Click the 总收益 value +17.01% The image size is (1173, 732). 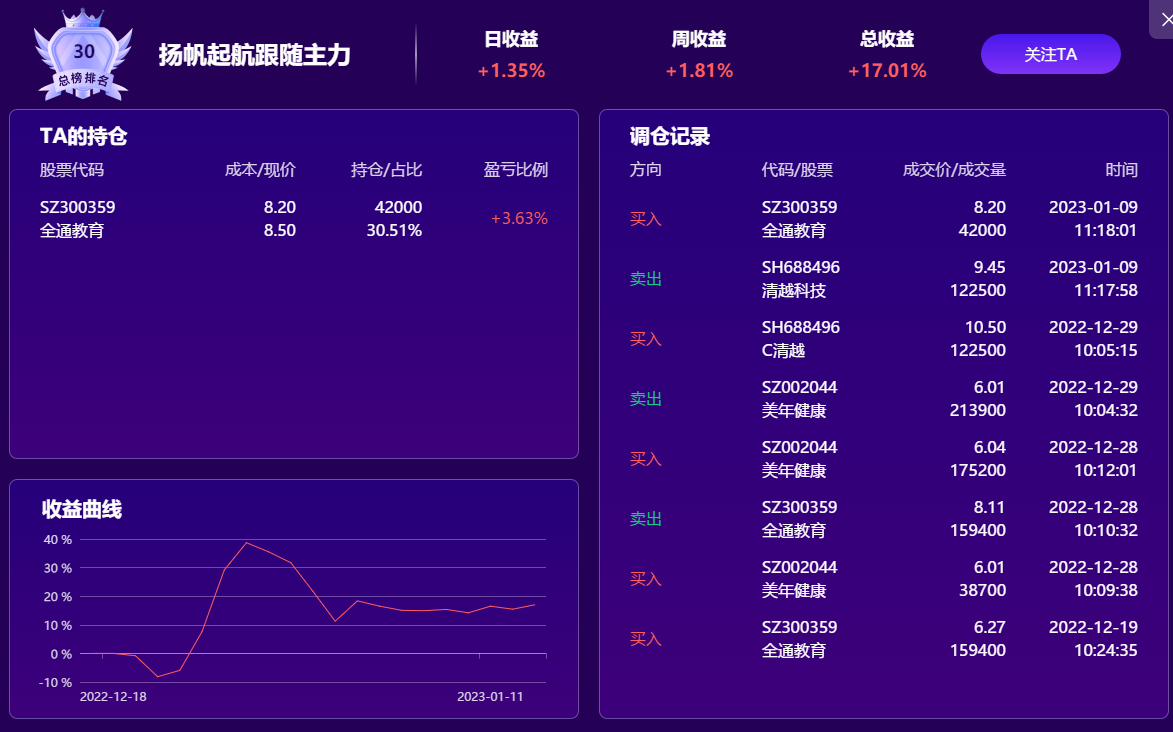[887, 71]
